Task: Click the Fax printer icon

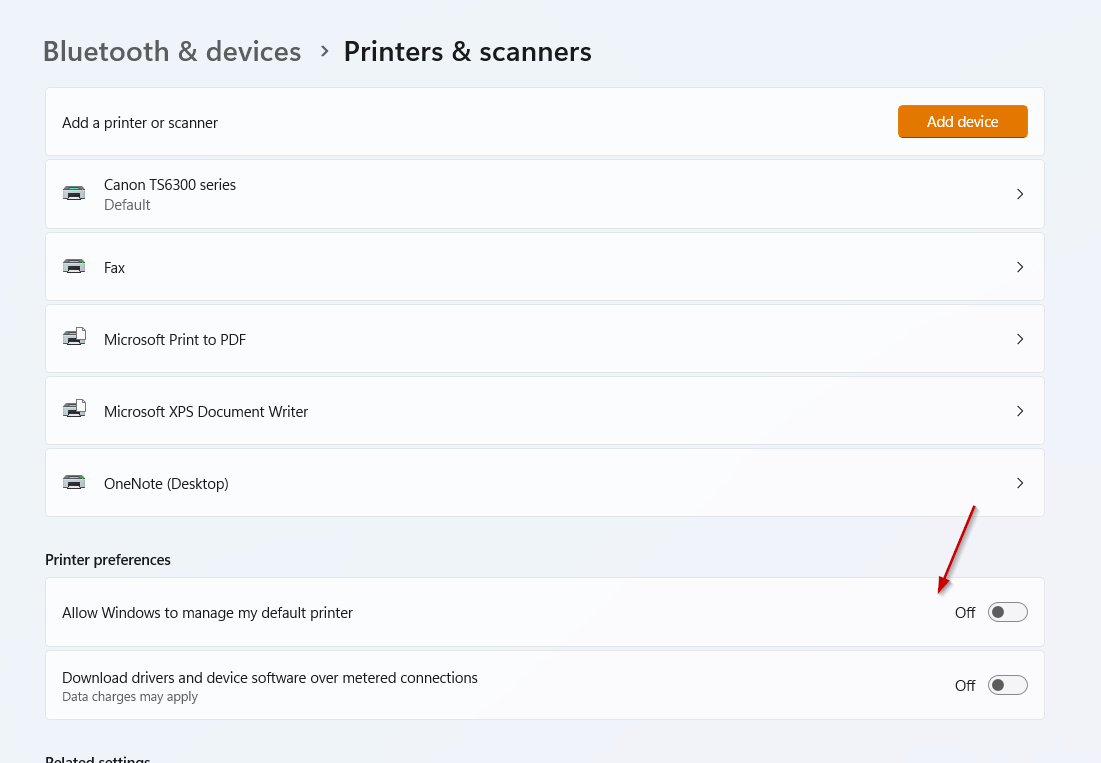Action: pyautogui.click(x=74, y=267)
